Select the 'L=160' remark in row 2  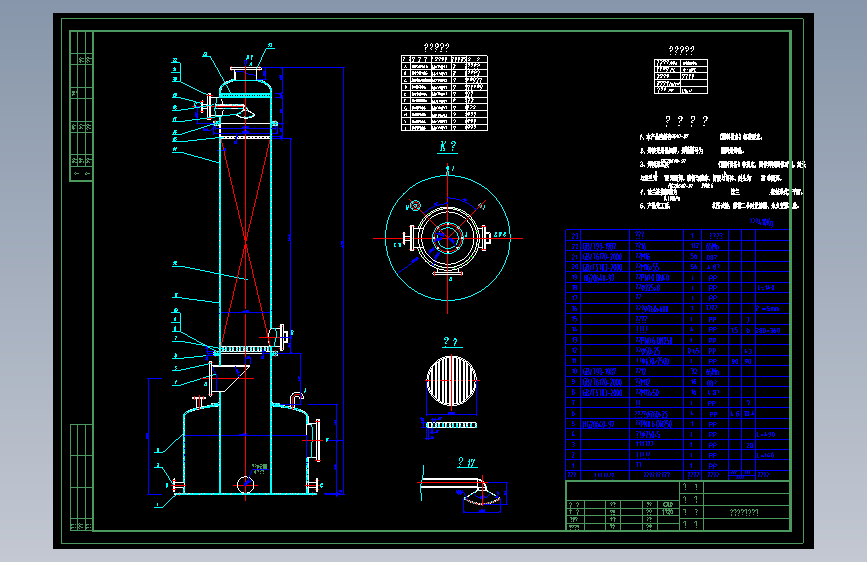pyautogui.click(x=765, y=455)
